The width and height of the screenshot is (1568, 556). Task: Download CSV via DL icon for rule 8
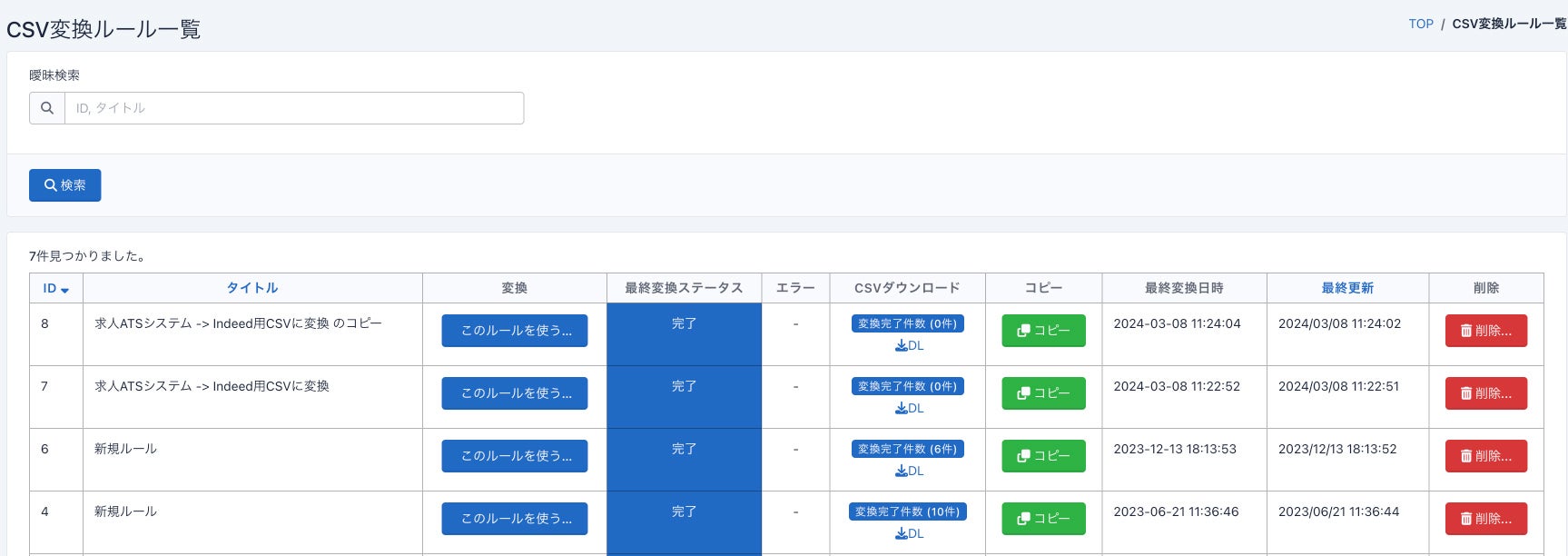tap(909, 346)
